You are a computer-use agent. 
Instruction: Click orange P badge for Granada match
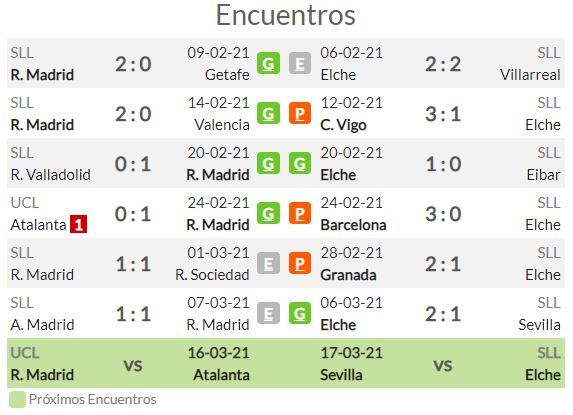tap(300, 264)
